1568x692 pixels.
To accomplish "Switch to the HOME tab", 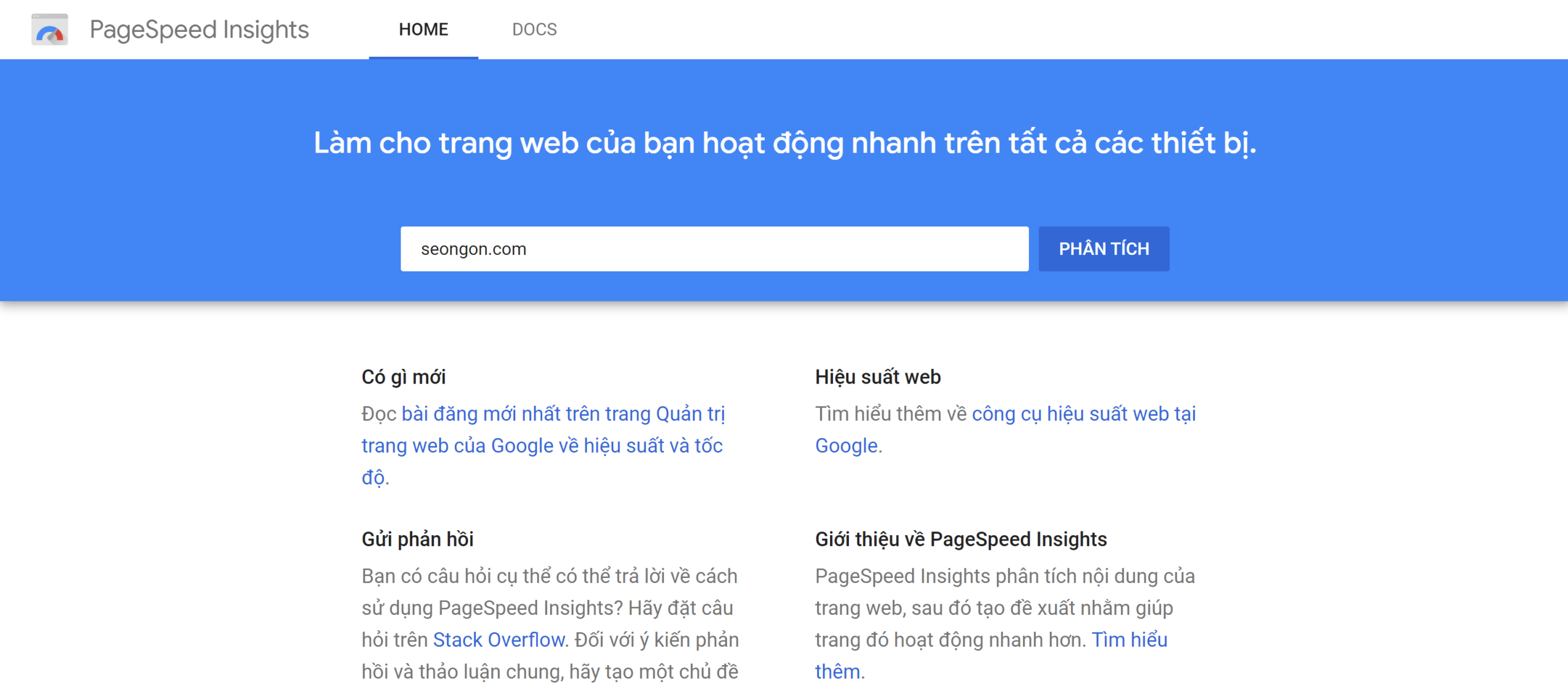I will (x=423, y=29).
